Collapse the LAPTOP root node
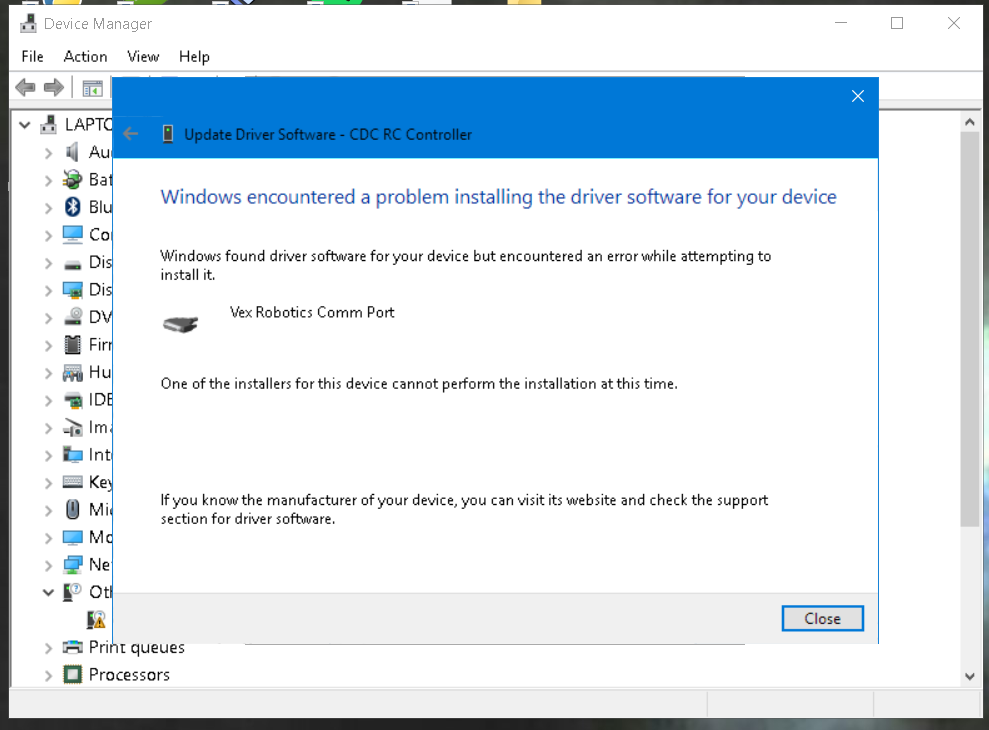This screenshot has height=730, width=989. (x=24, y=125)
